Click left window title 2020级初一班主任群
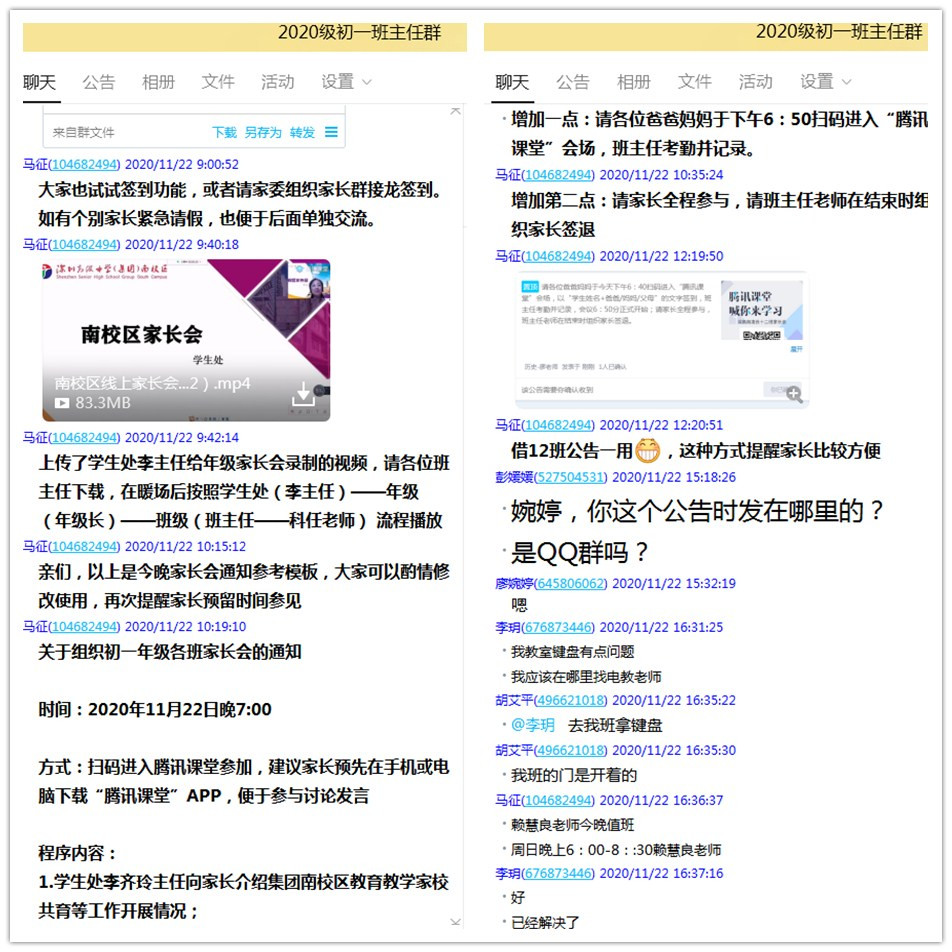952x952 pixels. [359, 32]
